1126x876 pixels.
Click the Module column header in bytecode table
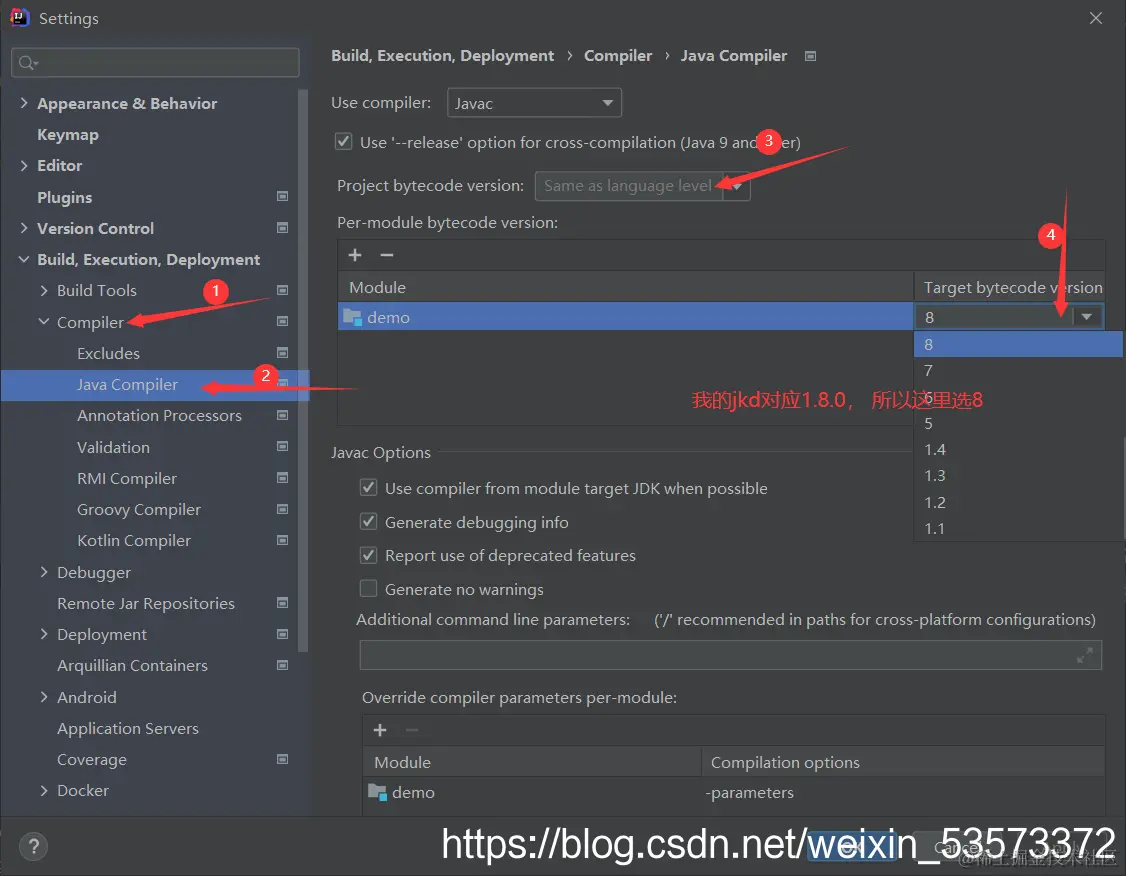click(625, 287)
